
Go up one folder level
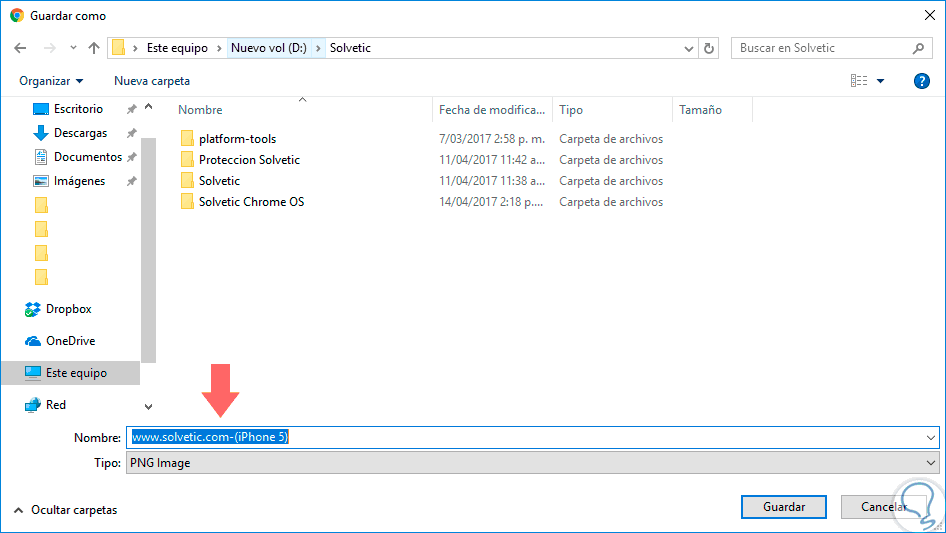(94, 48)
